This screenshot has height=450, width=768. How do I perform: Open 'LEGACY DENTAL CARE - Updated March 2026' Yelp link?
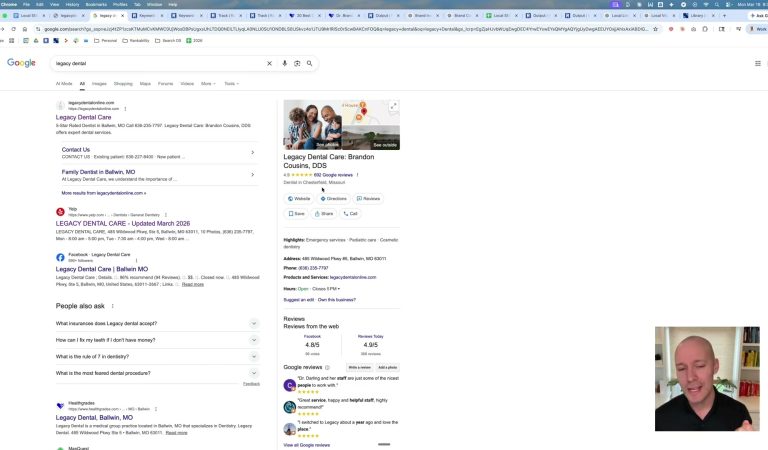pos(122,223)
